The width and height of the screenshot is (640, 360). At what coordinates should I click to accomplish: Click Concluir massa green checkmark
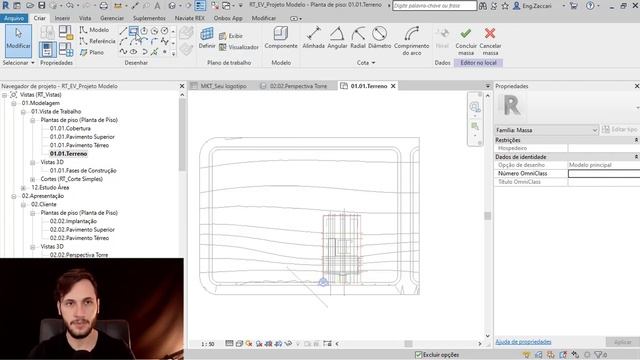[x=466, y=41]
